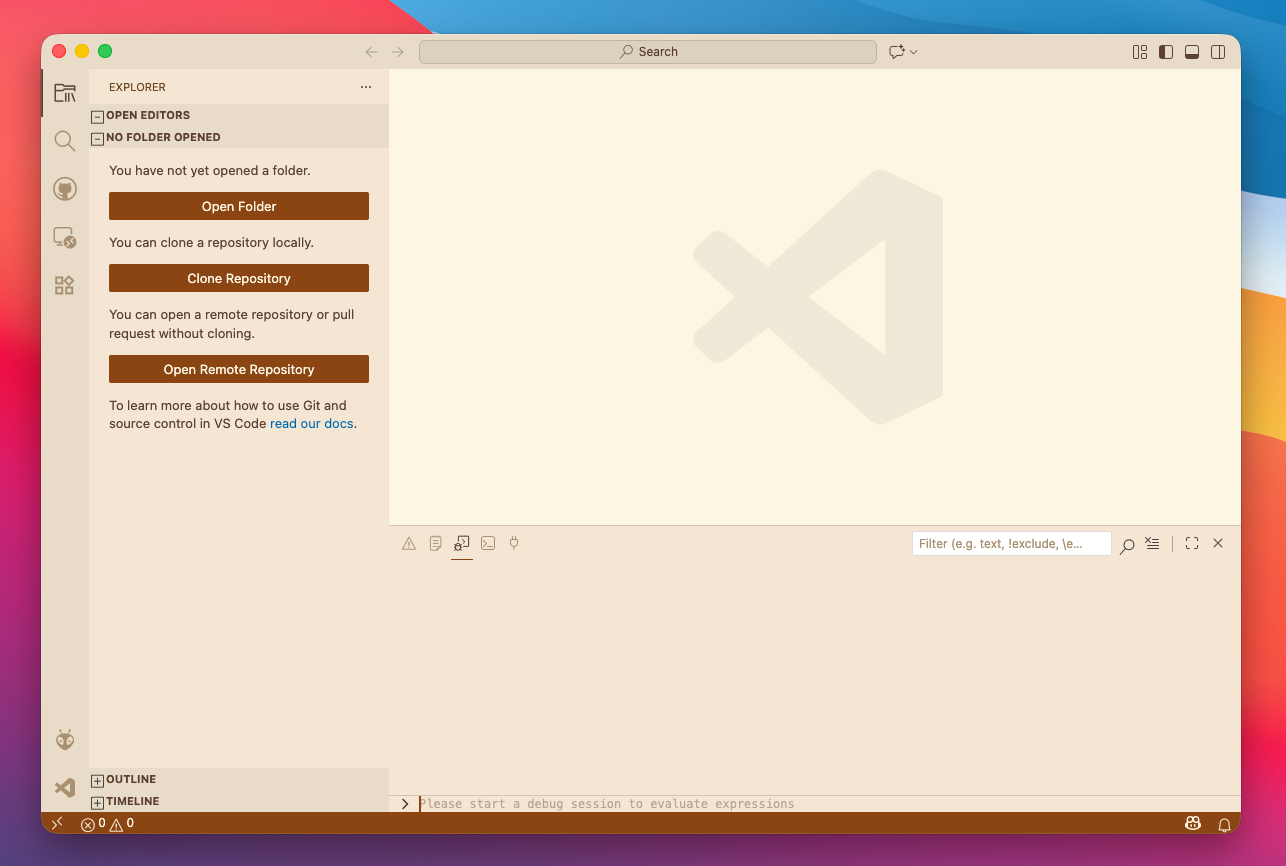This screenshot has height=866, width=1286.
Task: Toggle the primary sidebar visibility
Action: pyautogui.click(x=1166, y=51)
